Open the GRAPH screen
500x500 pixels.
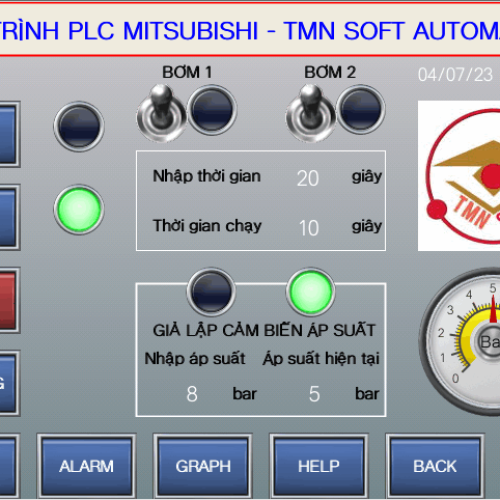203,466
